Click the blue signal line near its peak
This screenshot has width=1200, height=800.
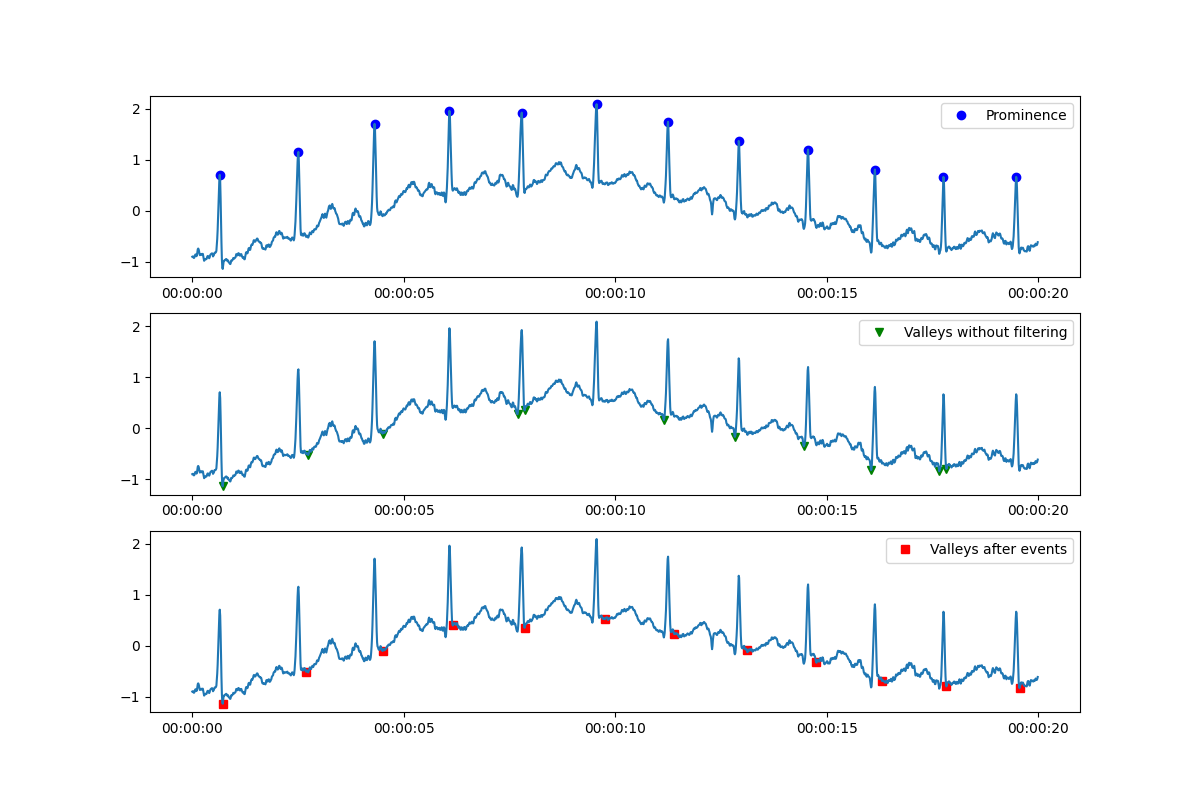tap(597, 120)
